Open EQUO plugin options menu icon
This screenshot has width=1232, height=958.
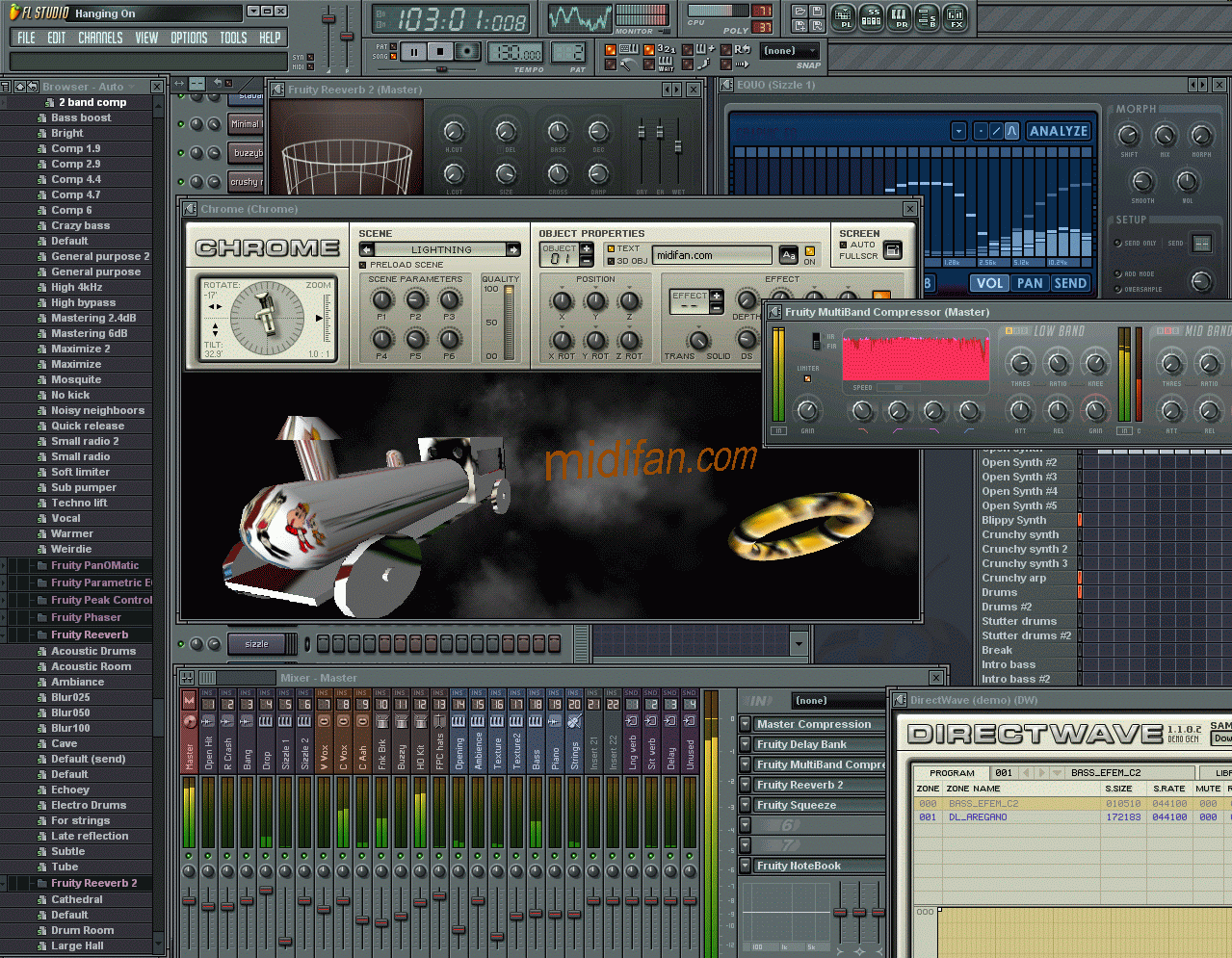727,85
